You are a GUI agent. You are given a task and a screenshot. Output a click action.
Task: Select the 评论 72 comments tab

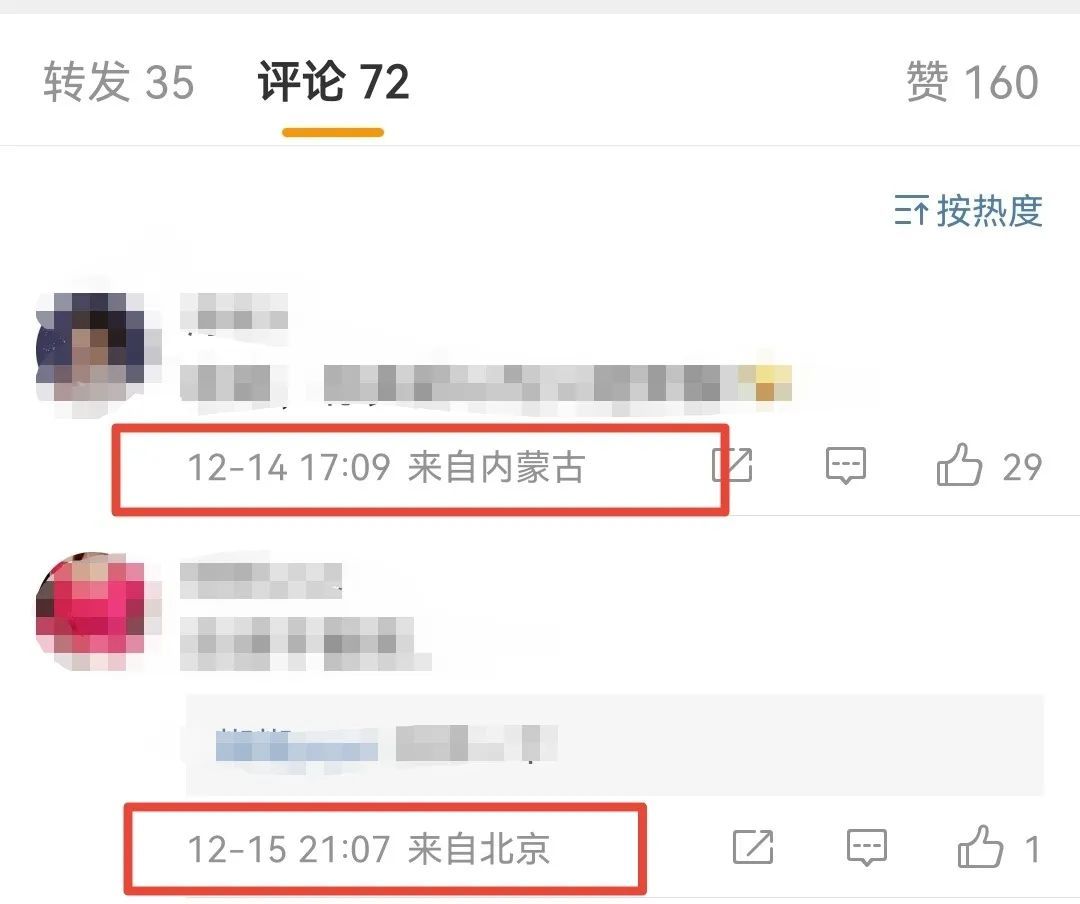pos(333,81)
